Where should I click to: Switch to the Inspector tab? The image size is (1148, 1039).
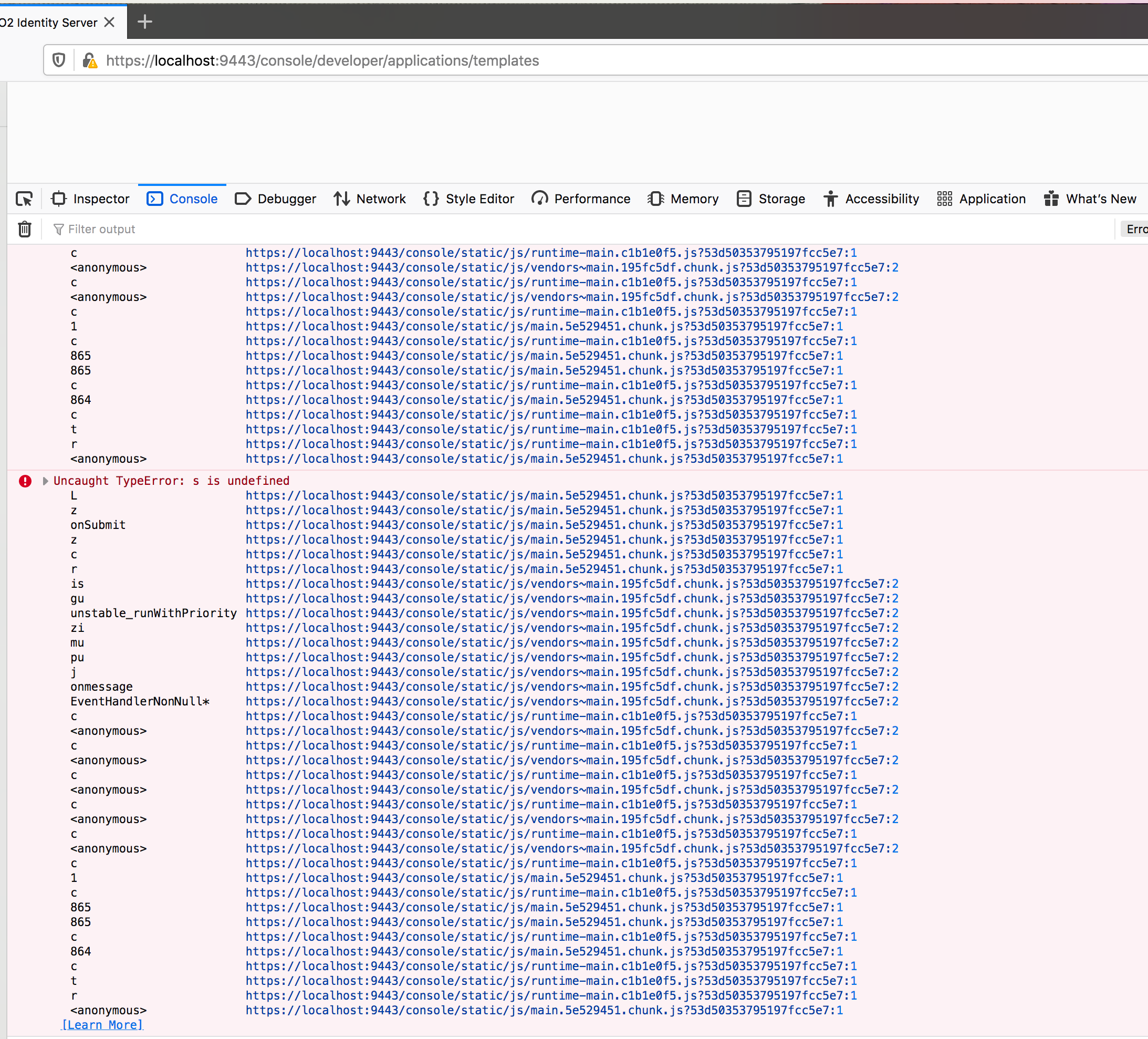90,199
